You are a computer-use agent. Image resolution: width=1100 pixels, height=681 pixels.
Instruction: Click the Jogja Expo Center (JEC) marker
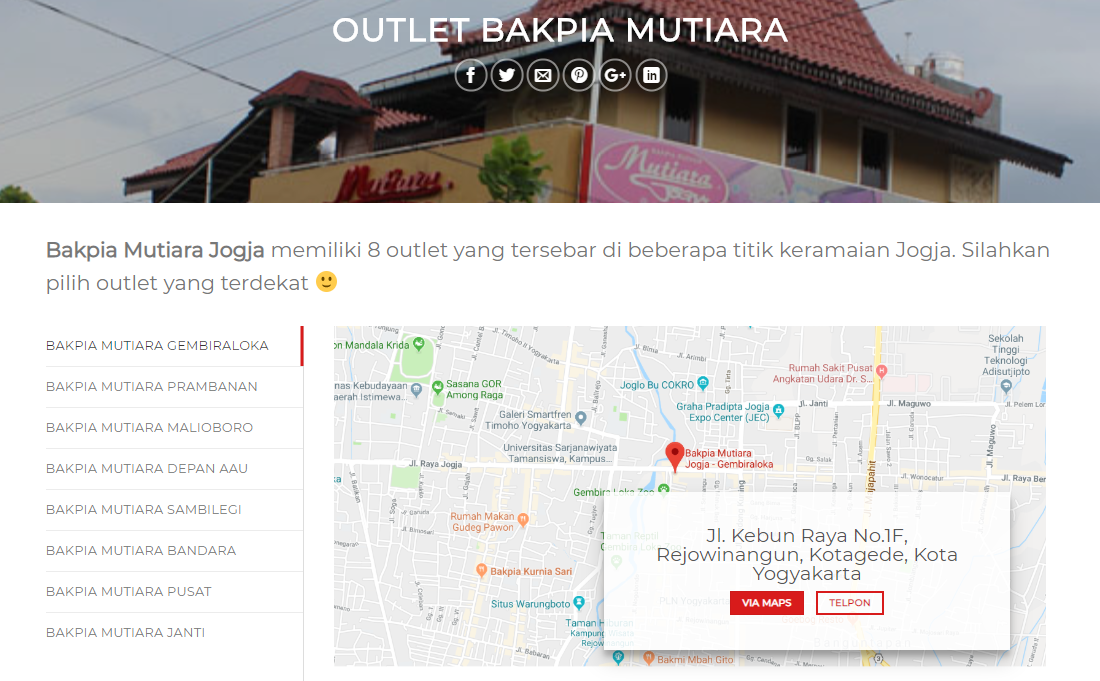[x=778, y=410]
